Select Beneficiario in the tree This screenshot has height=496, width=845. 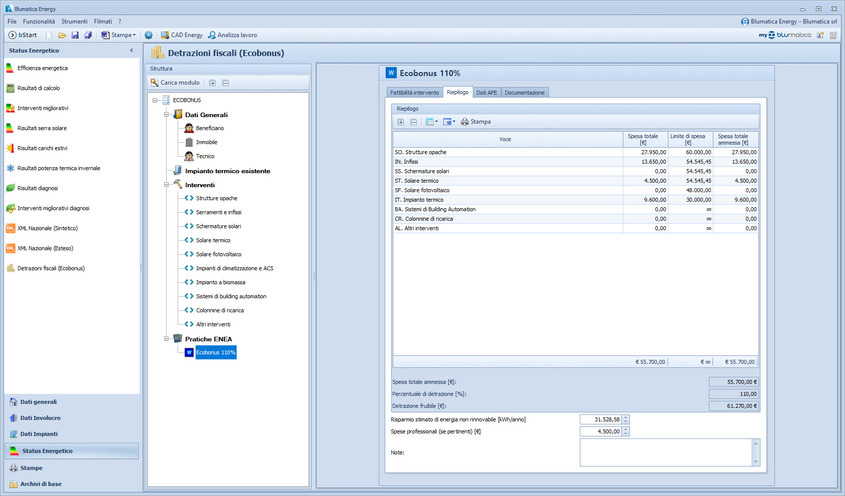coord(210,128)
